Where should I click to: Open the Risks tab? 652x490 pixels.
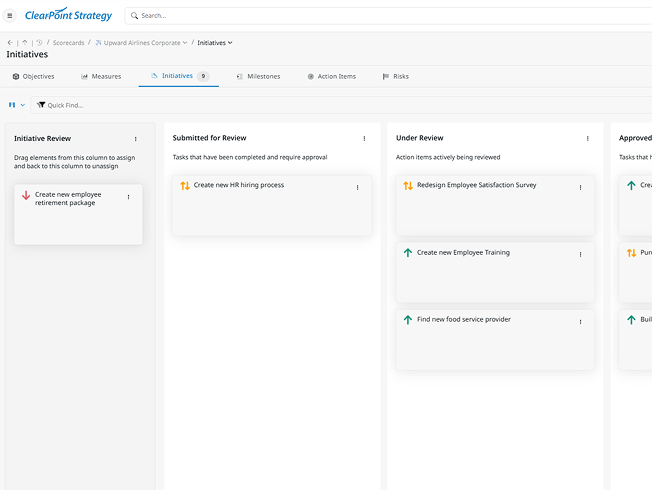[395, 77]
